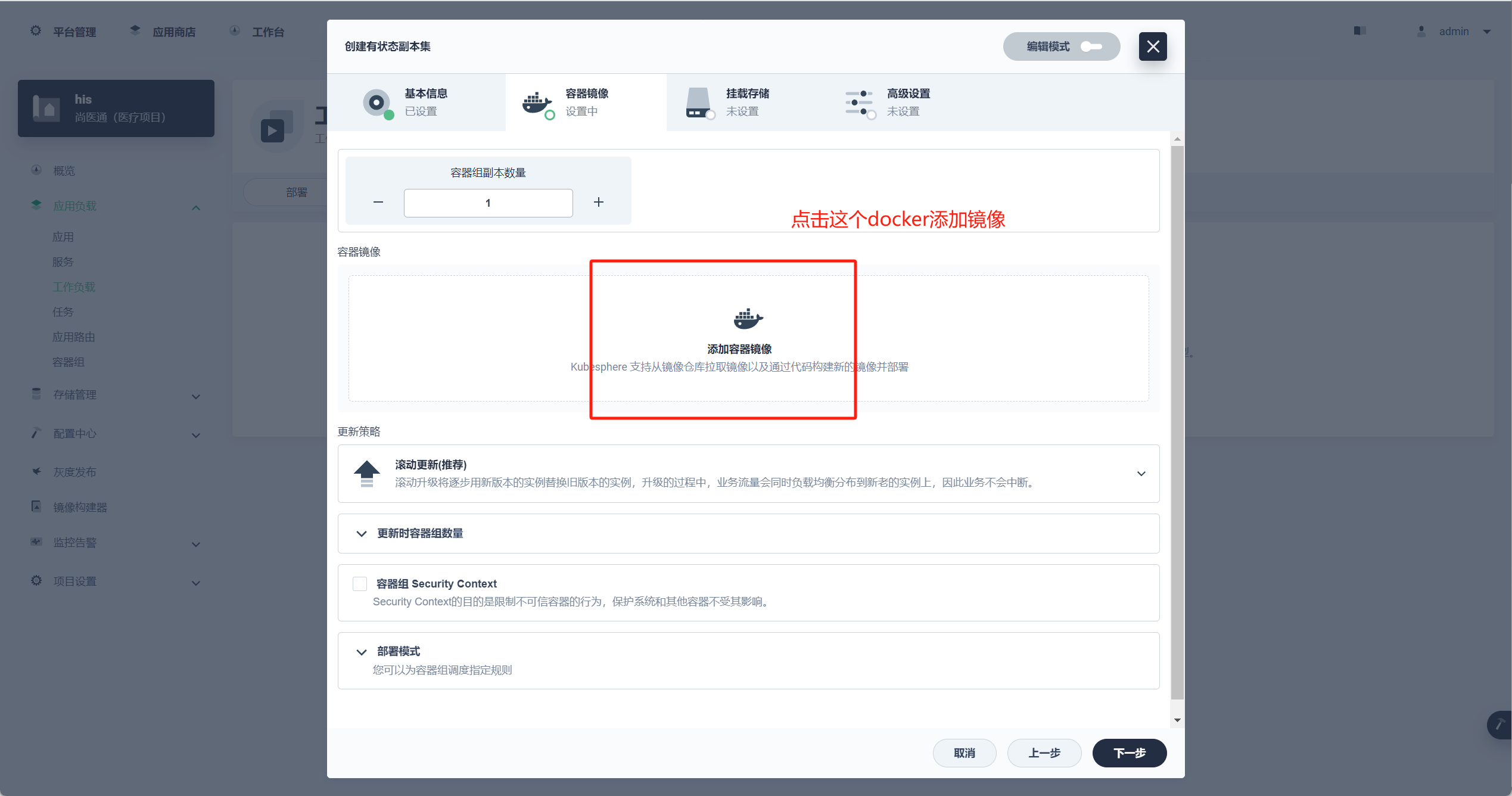
Task: Click the 工作台 dashboard icon
Action: [x=235, y=30]
